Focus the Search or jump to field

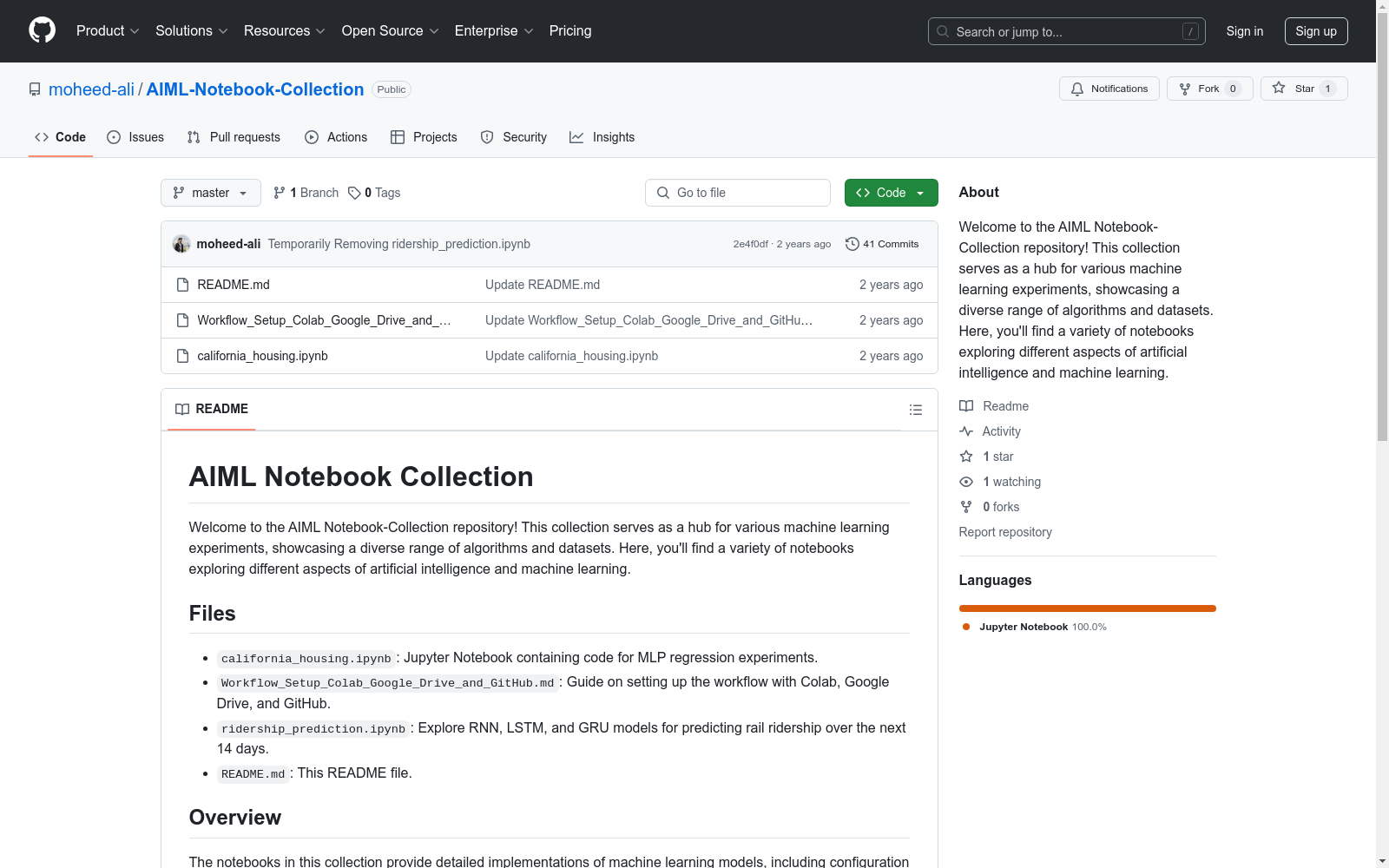pyautogui.click(x=1067, y=31)
